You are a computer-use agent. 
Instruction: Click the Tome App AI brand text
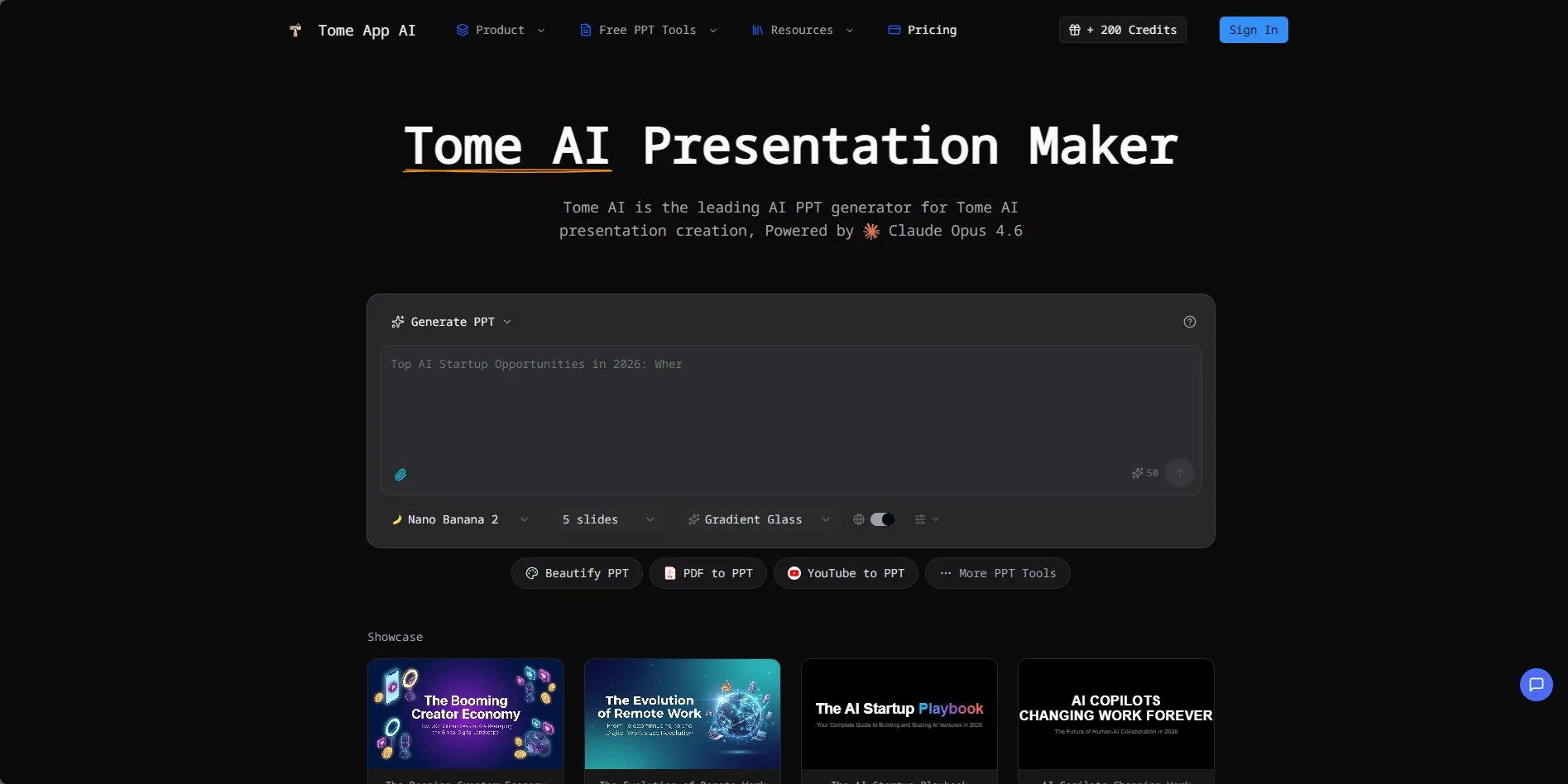pyautogui.click(x=367, y=31)
